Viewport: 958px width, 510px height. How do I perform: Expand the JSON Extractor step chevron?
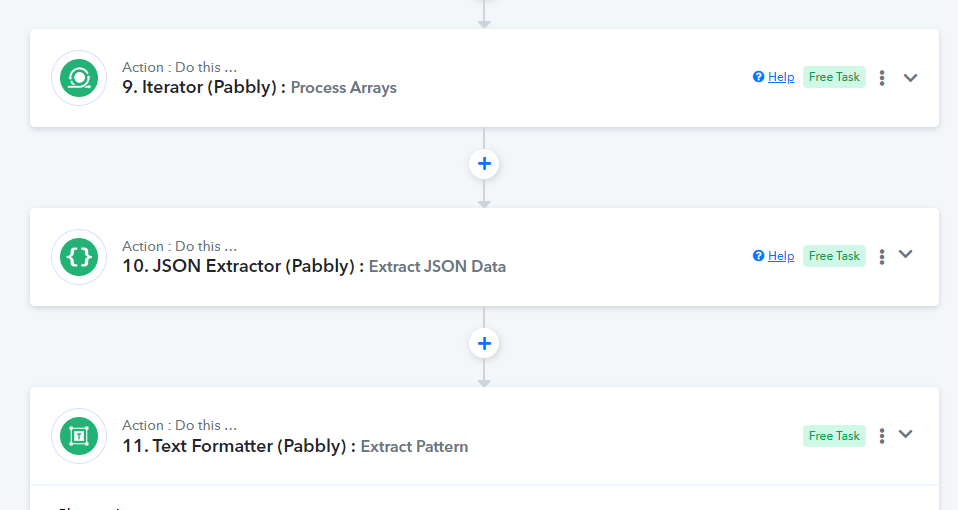pos(905,254)
